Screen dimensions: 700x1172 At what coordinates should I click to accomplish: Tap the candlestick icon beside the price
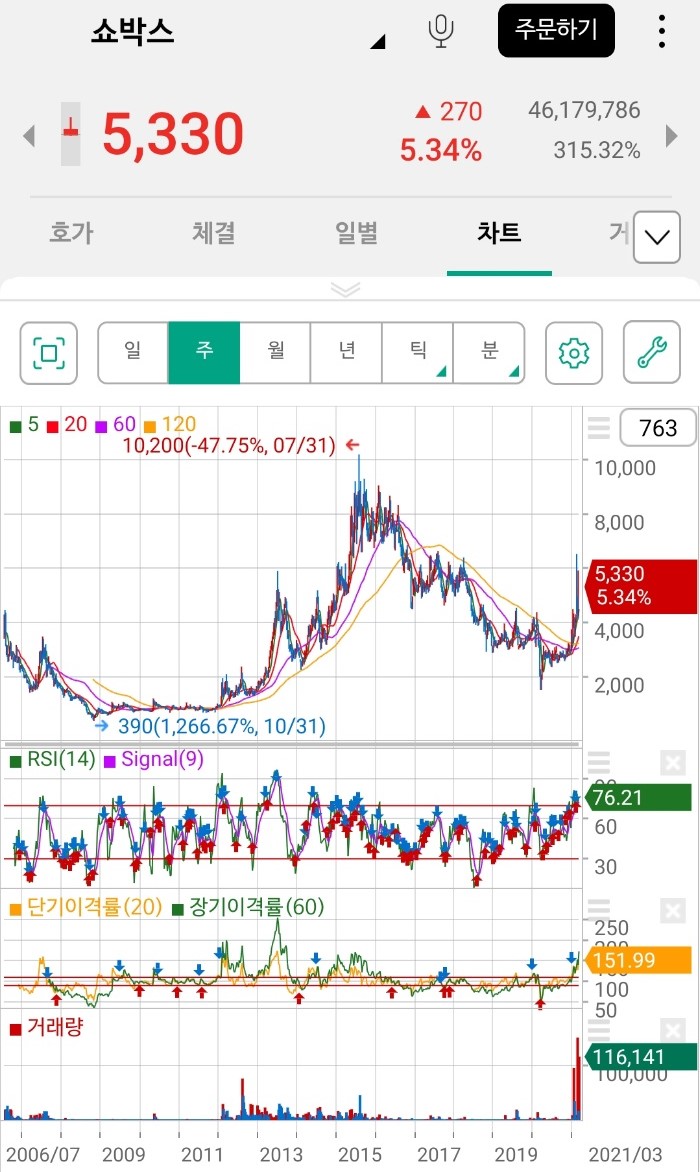click(x=70, y=134)
